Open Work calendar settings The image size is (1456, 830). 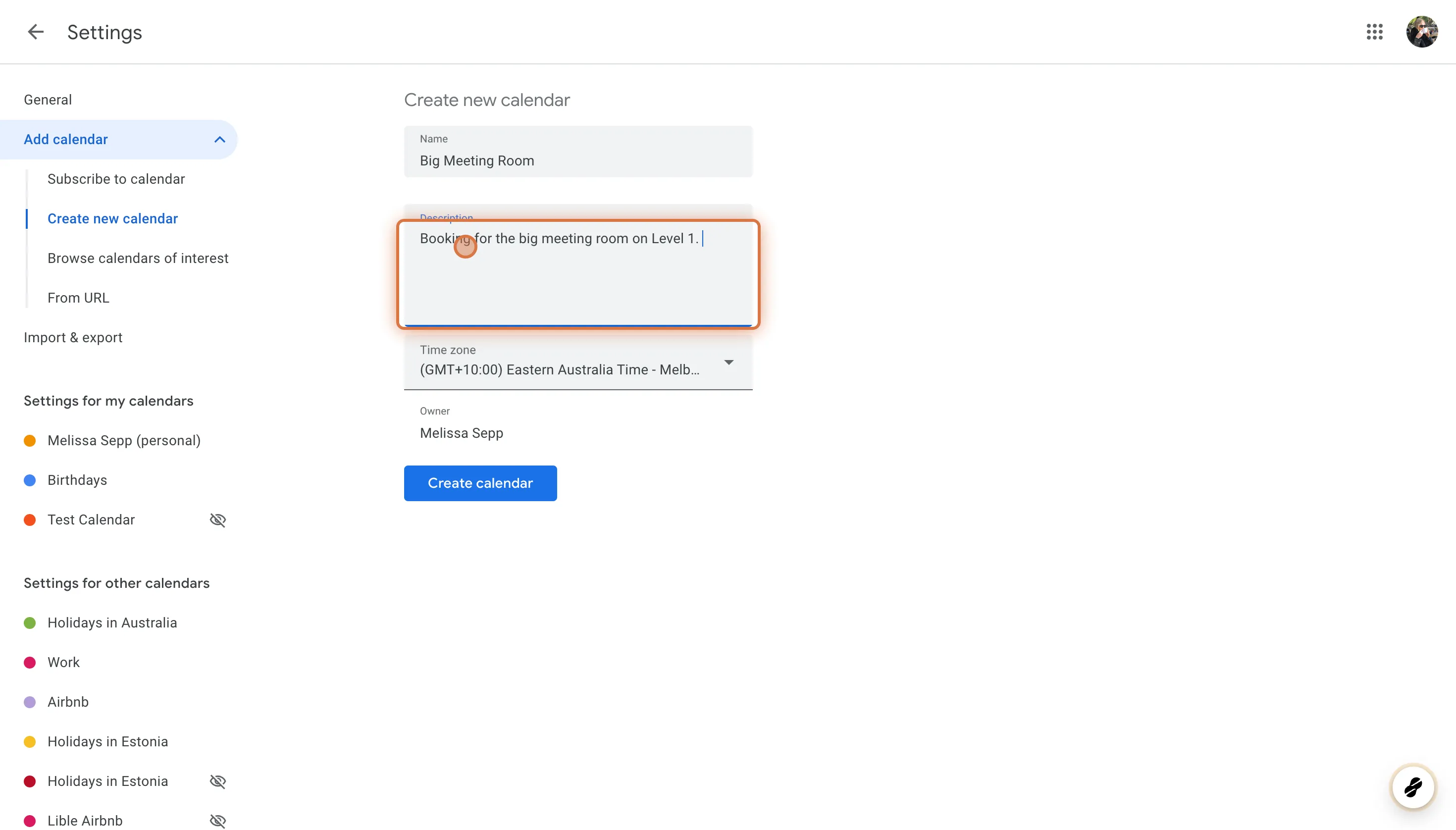(64, 663)
